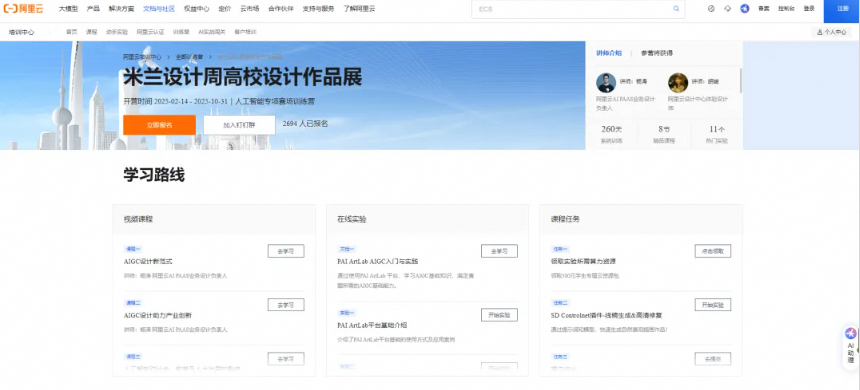Viewport: 860px width, 390px height.
Task: Open PAI ArtLab AIGC入门与实践 title
Action: [378, 262]
